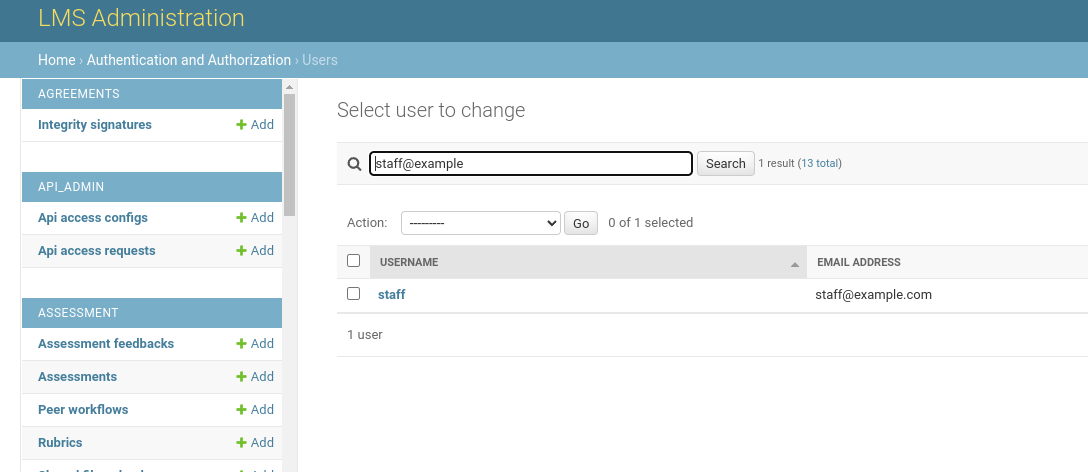1088x472 pixels.
Task: Click the '0 of 1 selected' text
Action: click(x=651, y=223)
